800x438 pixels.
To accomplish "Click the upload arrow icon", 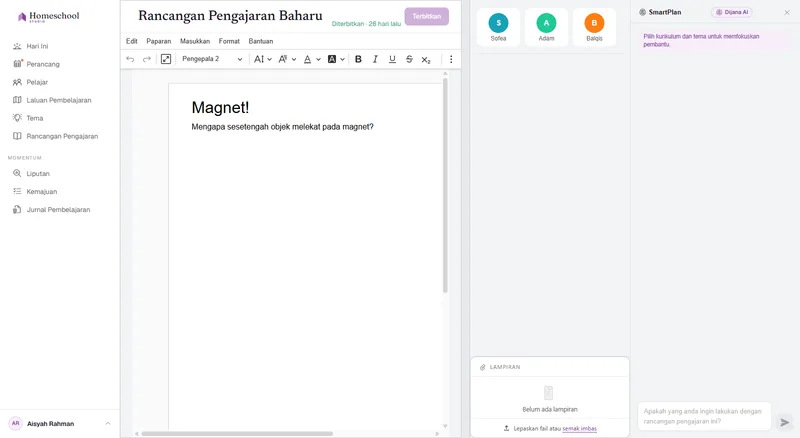I will pyautogui.click(x=506, y=428).
